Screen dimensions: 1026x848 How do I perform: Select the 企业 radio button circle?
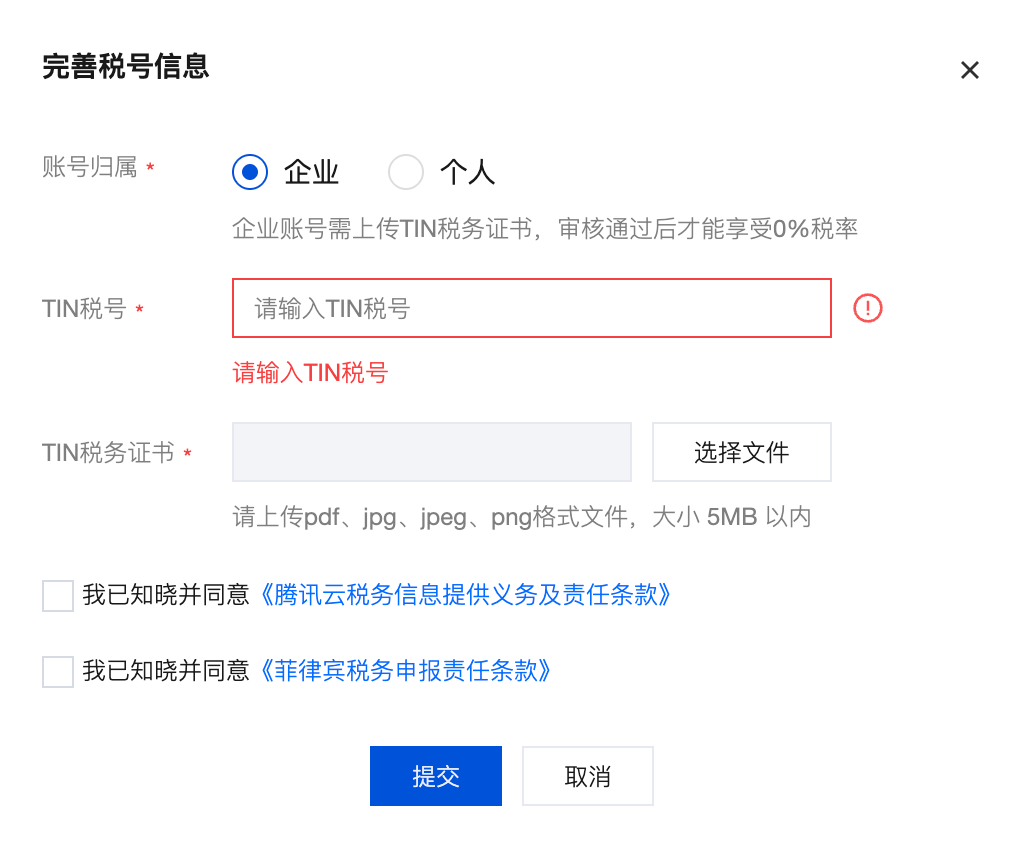coord(250,172)
